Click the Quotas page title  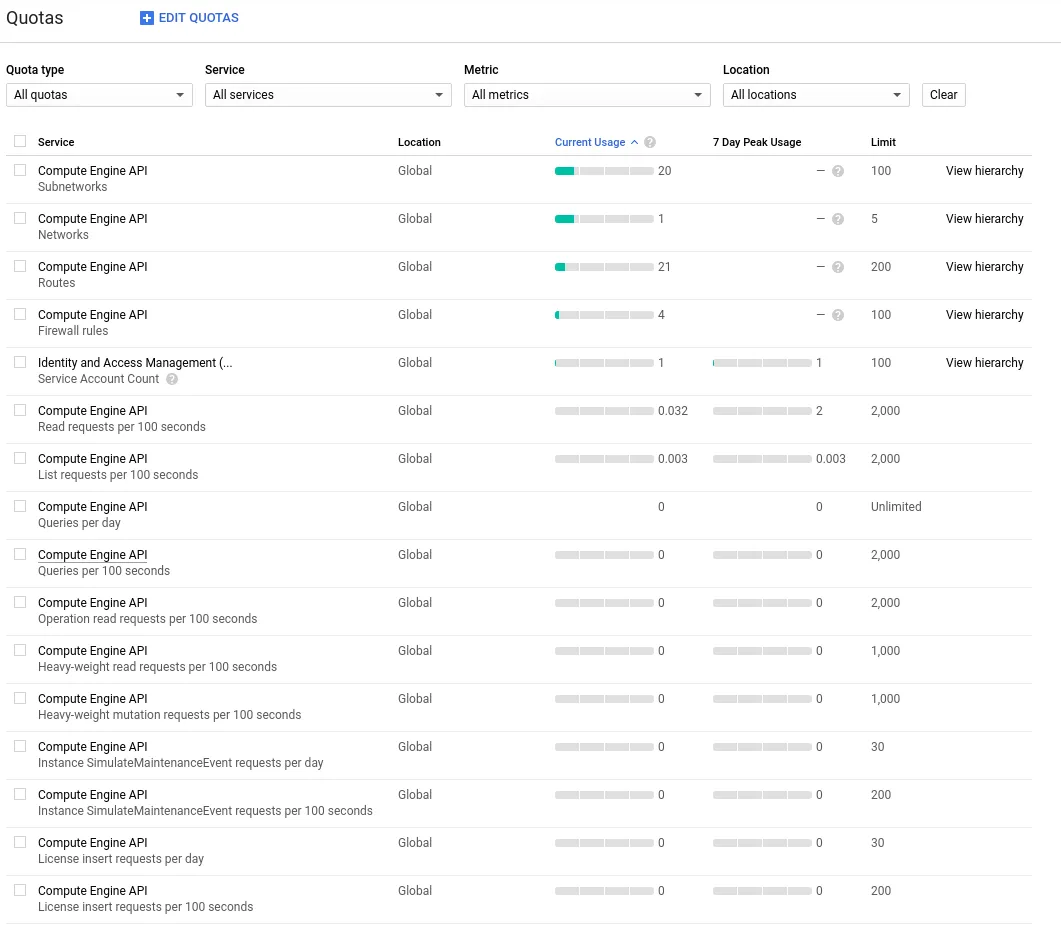(35, 18)
